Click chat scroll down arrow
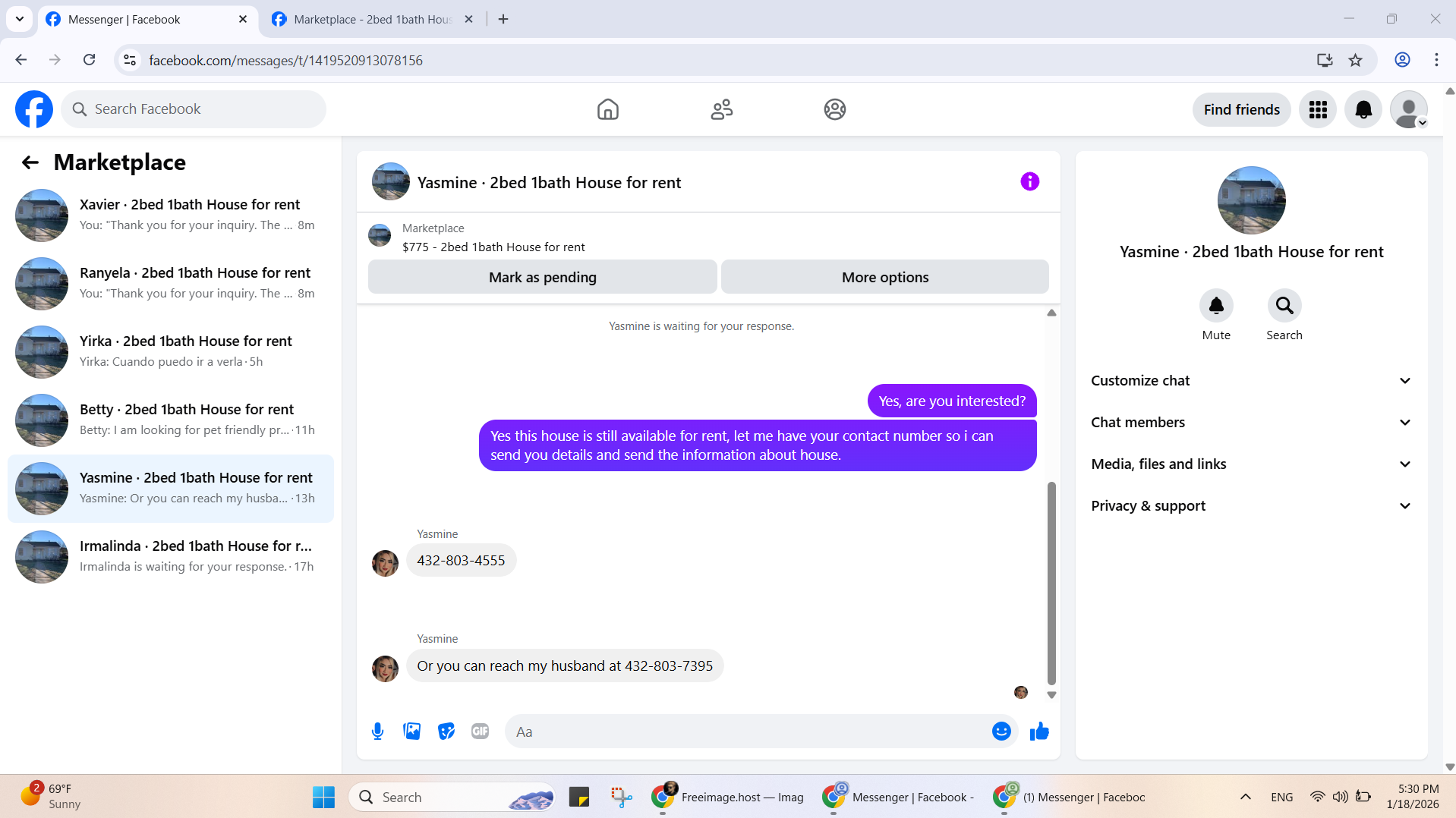 (x=1051, y=695)
